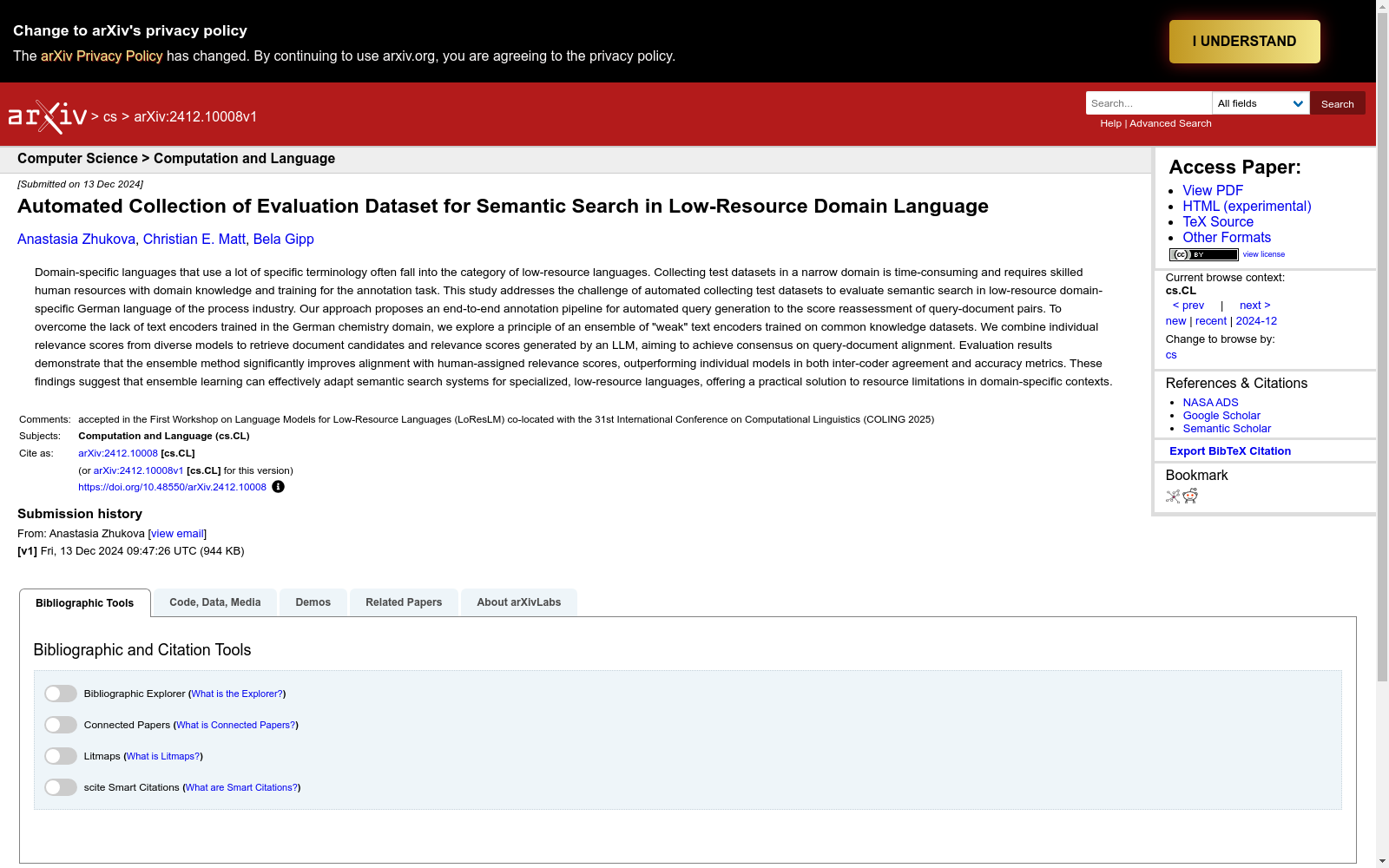This screenshot has height=868, width=1389.
Task: Open author Bela Gipp's link
Action: coord(284,240)
